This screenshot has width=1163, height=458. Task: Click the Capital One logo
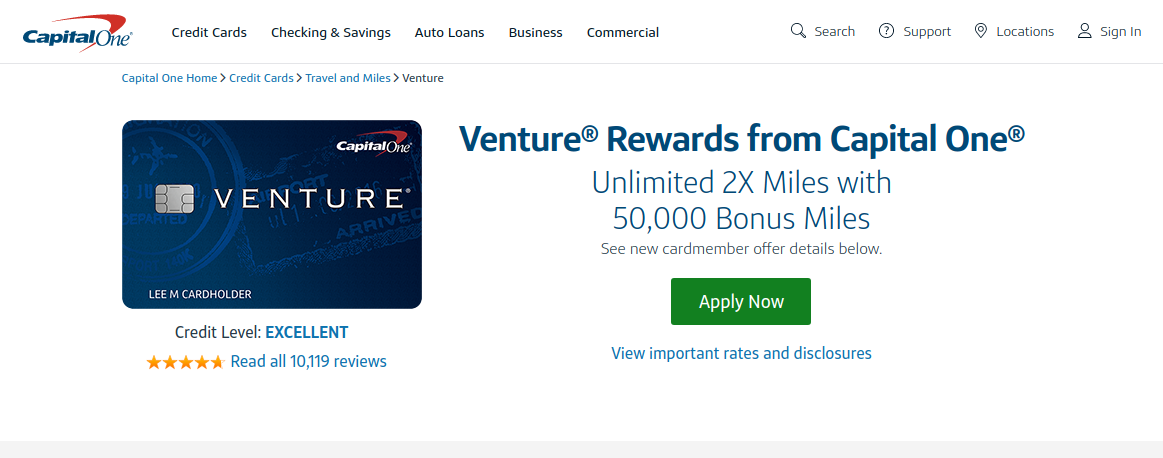[x=77, y=32]
